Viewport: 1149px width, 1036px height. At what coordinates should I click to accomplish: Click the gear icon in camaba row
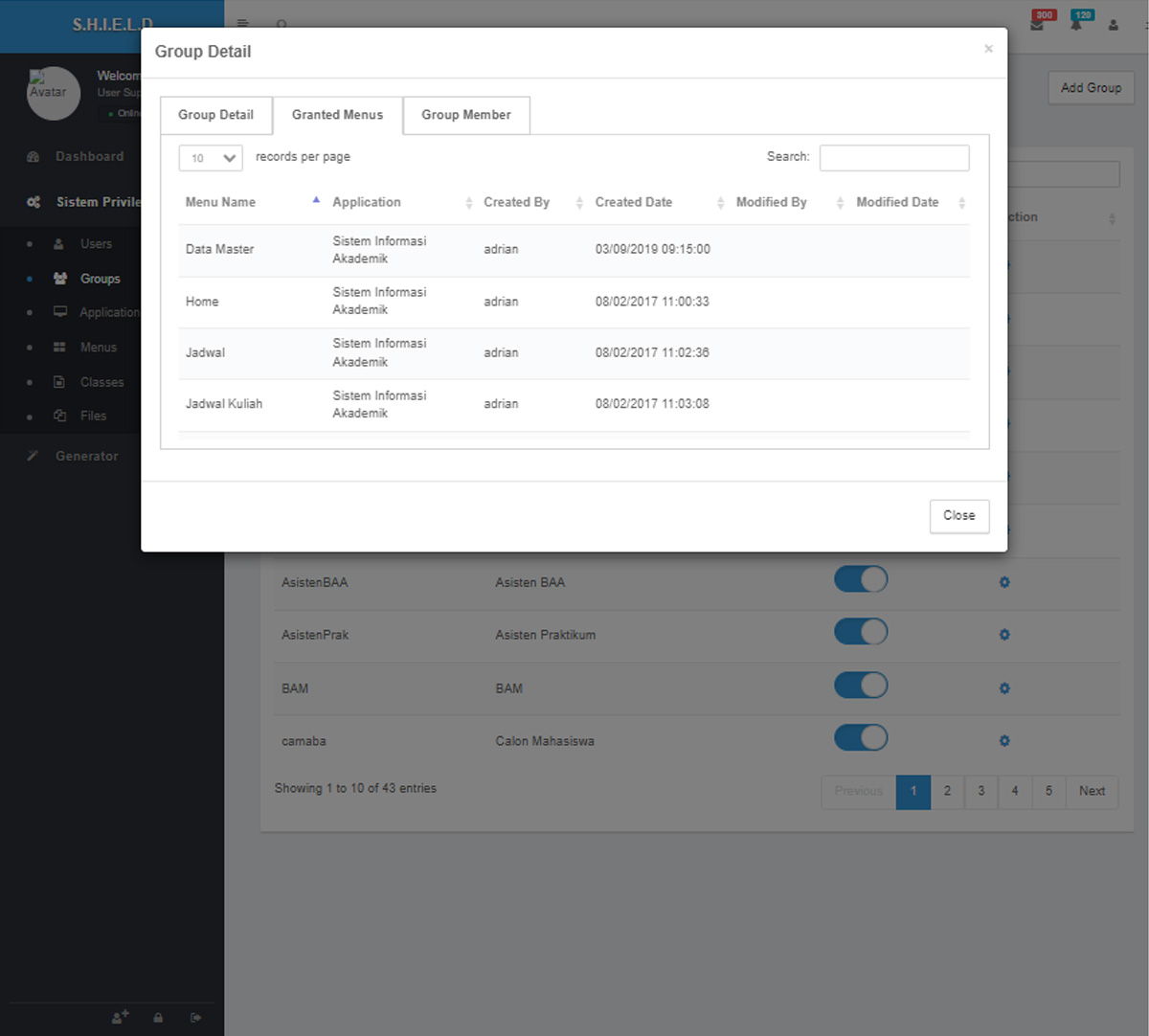pyautogui.click(x=1004, y=741)
